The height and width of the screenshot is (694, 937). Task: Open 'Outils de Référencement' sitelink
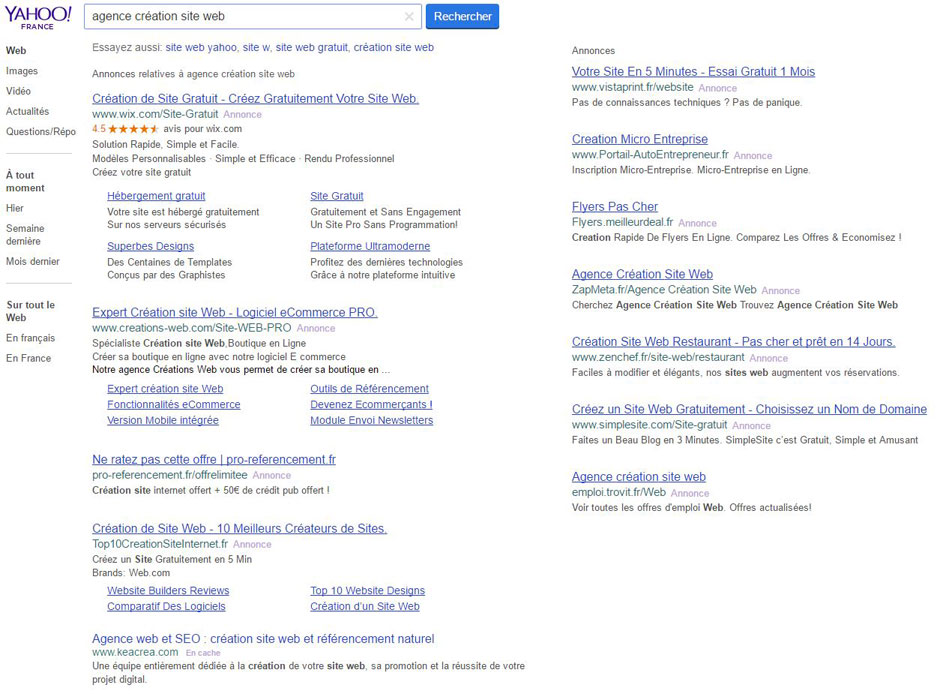[369, 389]
